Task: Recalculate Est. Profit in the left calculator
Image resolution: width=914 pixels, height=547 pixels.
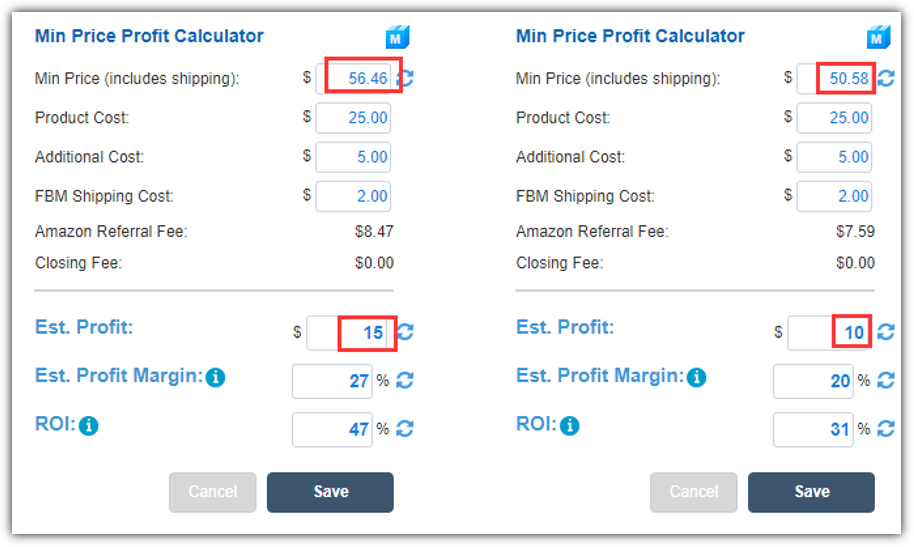Action: pyautogui.click(x=406, y=332)
